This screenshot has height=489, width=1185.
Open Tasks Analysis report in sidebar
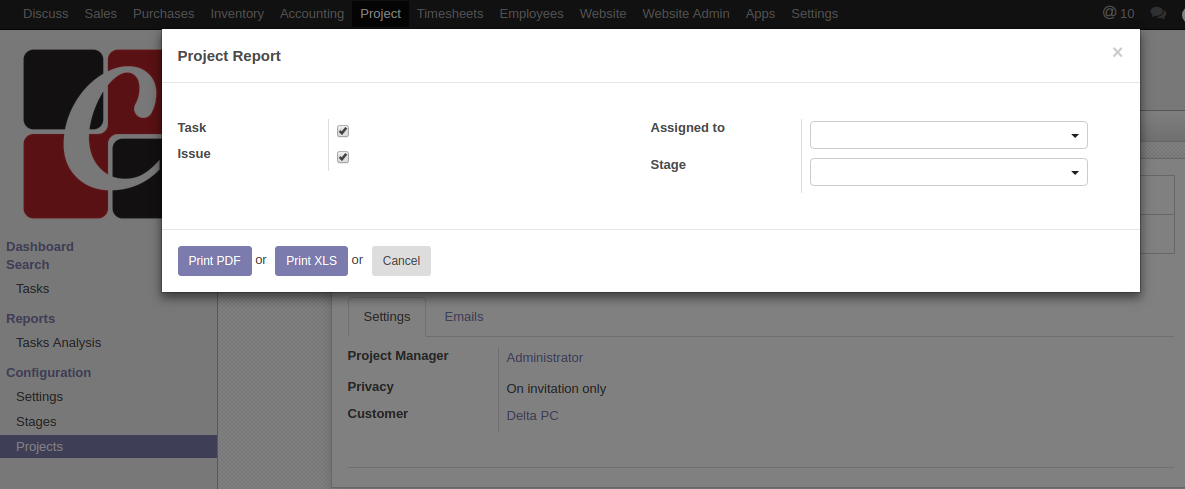(58, 343)
